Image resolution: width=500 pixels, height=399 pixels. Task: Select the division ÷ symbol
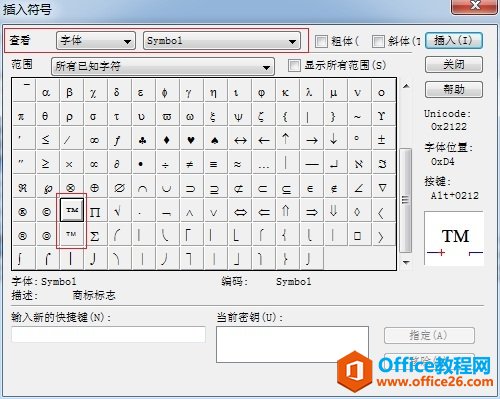tap(167, 163)
